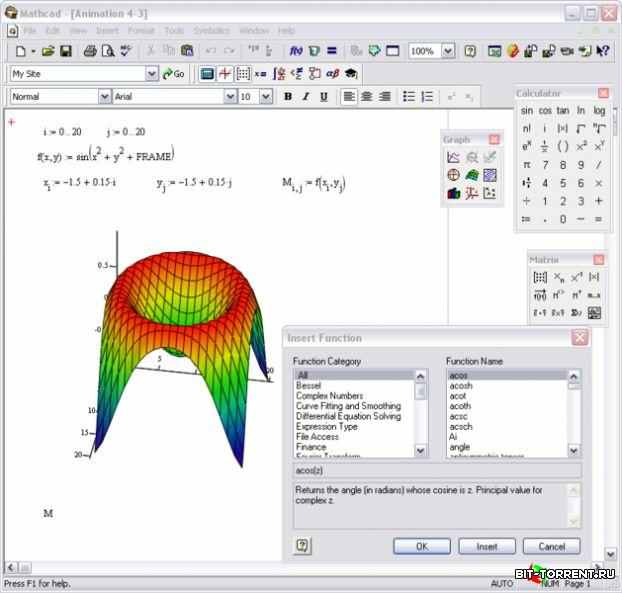This screenshot has width=622, height=593.
Task: Expand the zoom 100% dropdown
Action: (448, 51)
